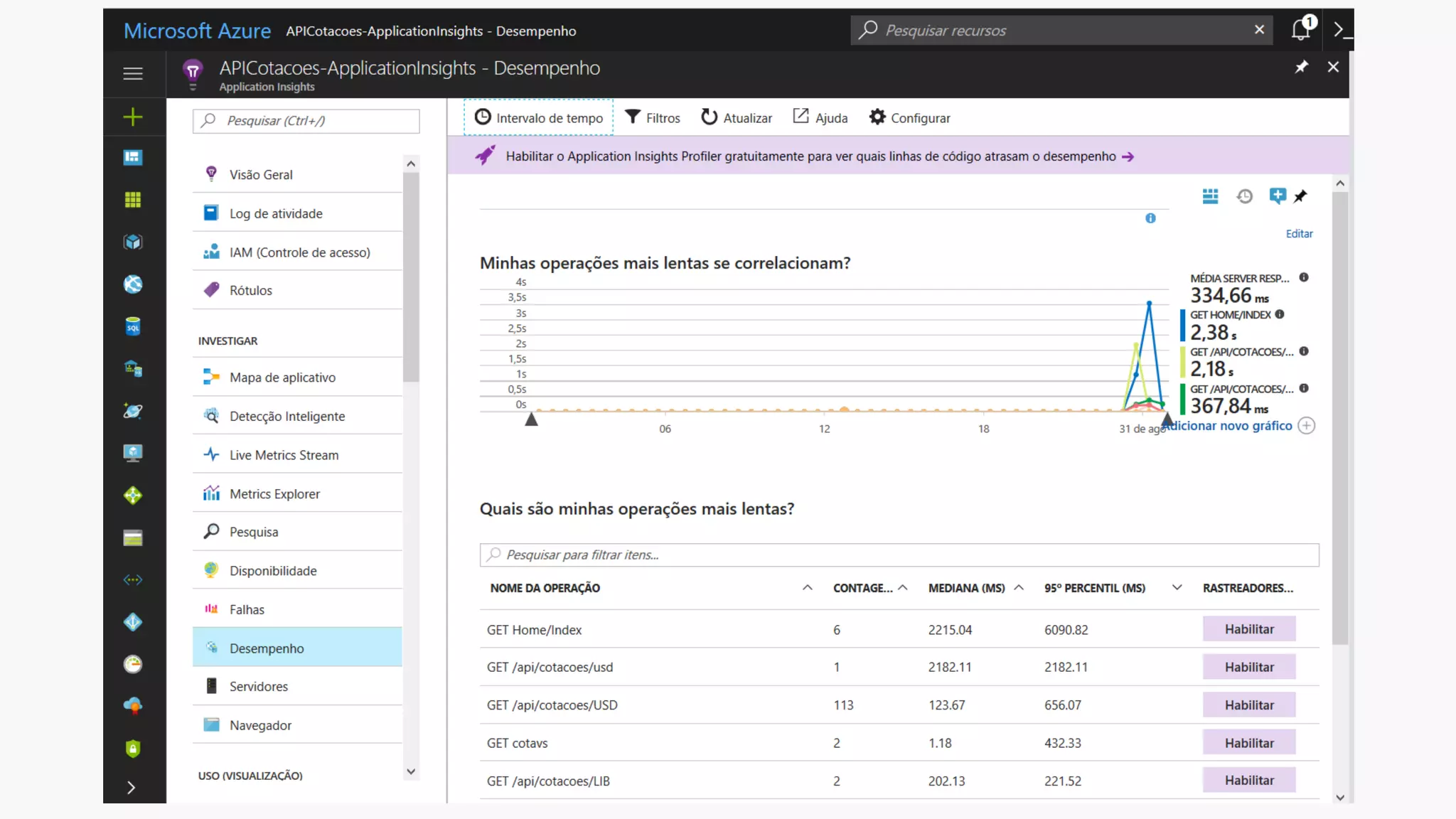Open the virtual networks icon in rail
Screen dimensions: 1456x819
(133, 580)
